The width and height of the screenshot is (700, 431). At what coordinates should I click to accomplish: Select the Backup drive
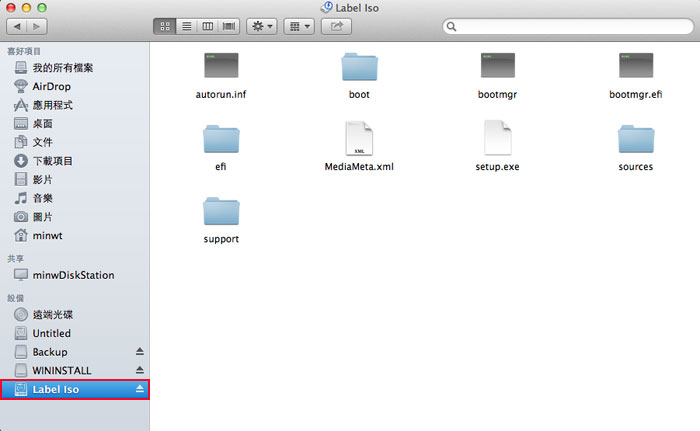click(x=75, y=352)
